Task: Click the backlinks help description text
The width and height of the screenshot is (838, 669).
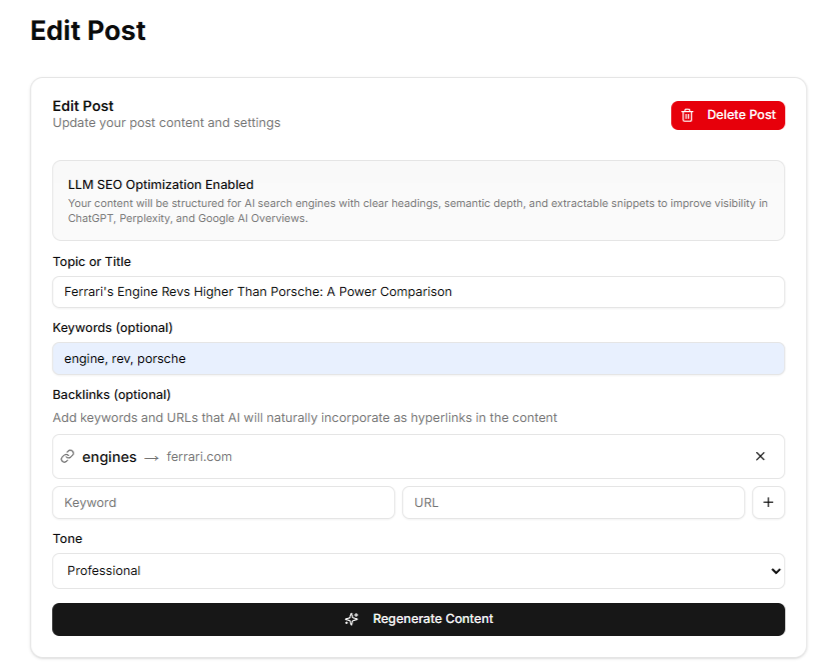Action: pyautogui.click(x=305, y=418)
